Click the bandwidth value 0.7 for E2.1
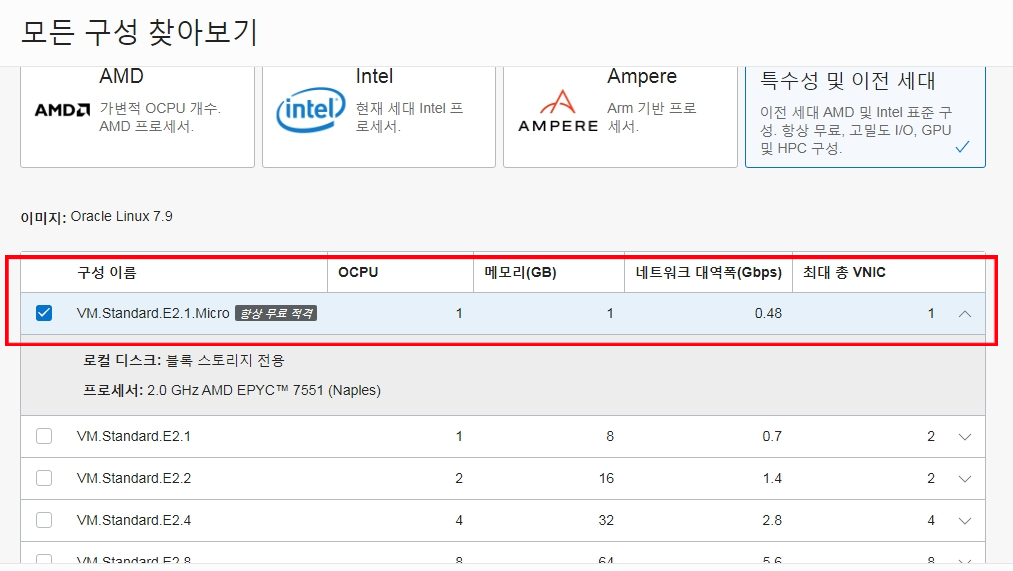The image size is (1013, 571). pyautogui.click(x=772, y=436)
